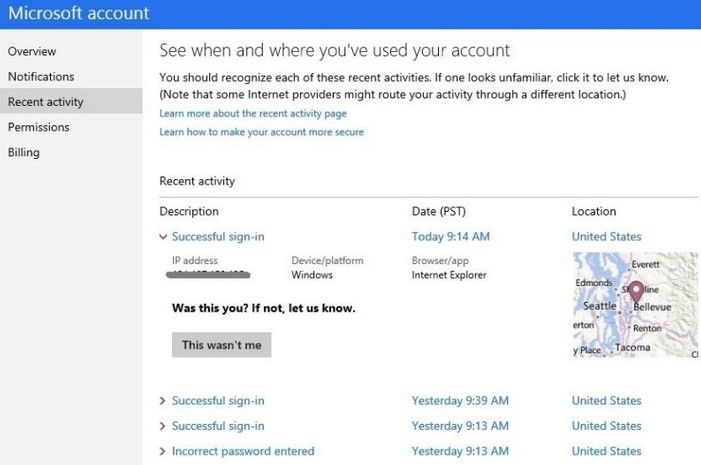Click the Seattle area map thumbnail

(635, 305)
